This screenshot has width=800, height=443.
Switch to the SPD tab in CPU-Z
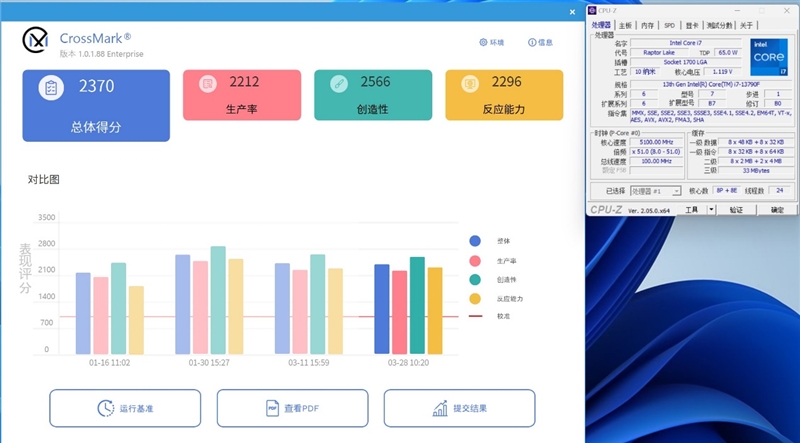669,26
